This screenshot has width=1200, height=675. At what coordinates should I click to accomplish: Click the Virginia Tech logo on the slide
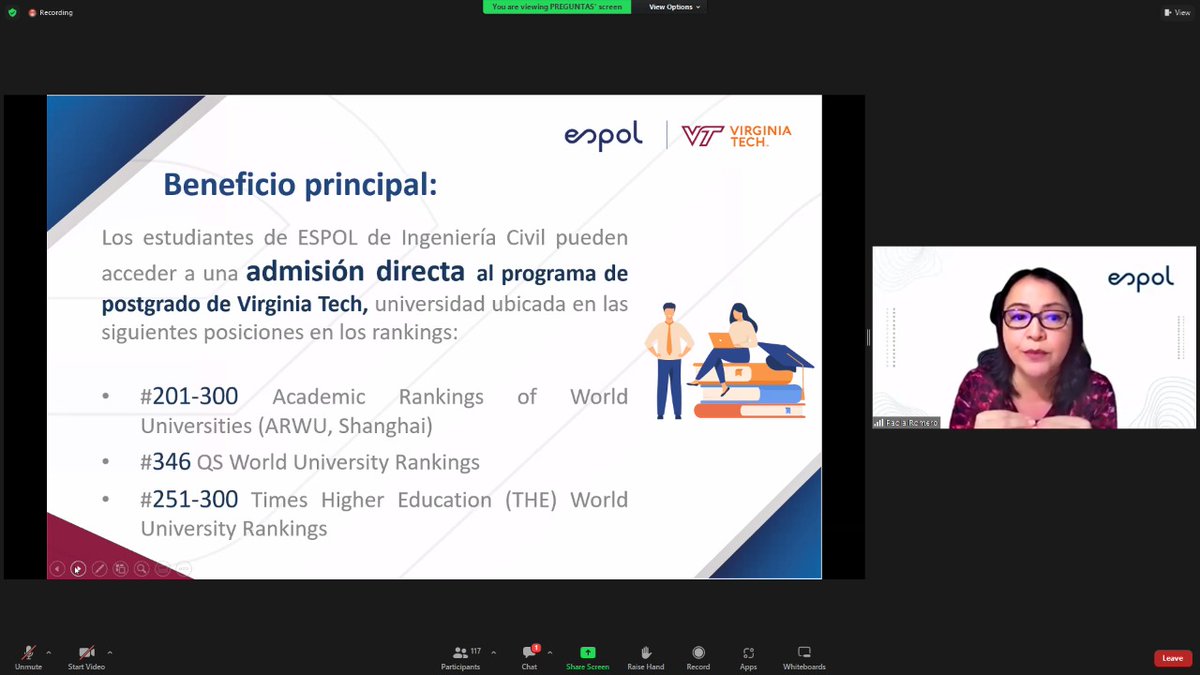(x=736, y=136)
